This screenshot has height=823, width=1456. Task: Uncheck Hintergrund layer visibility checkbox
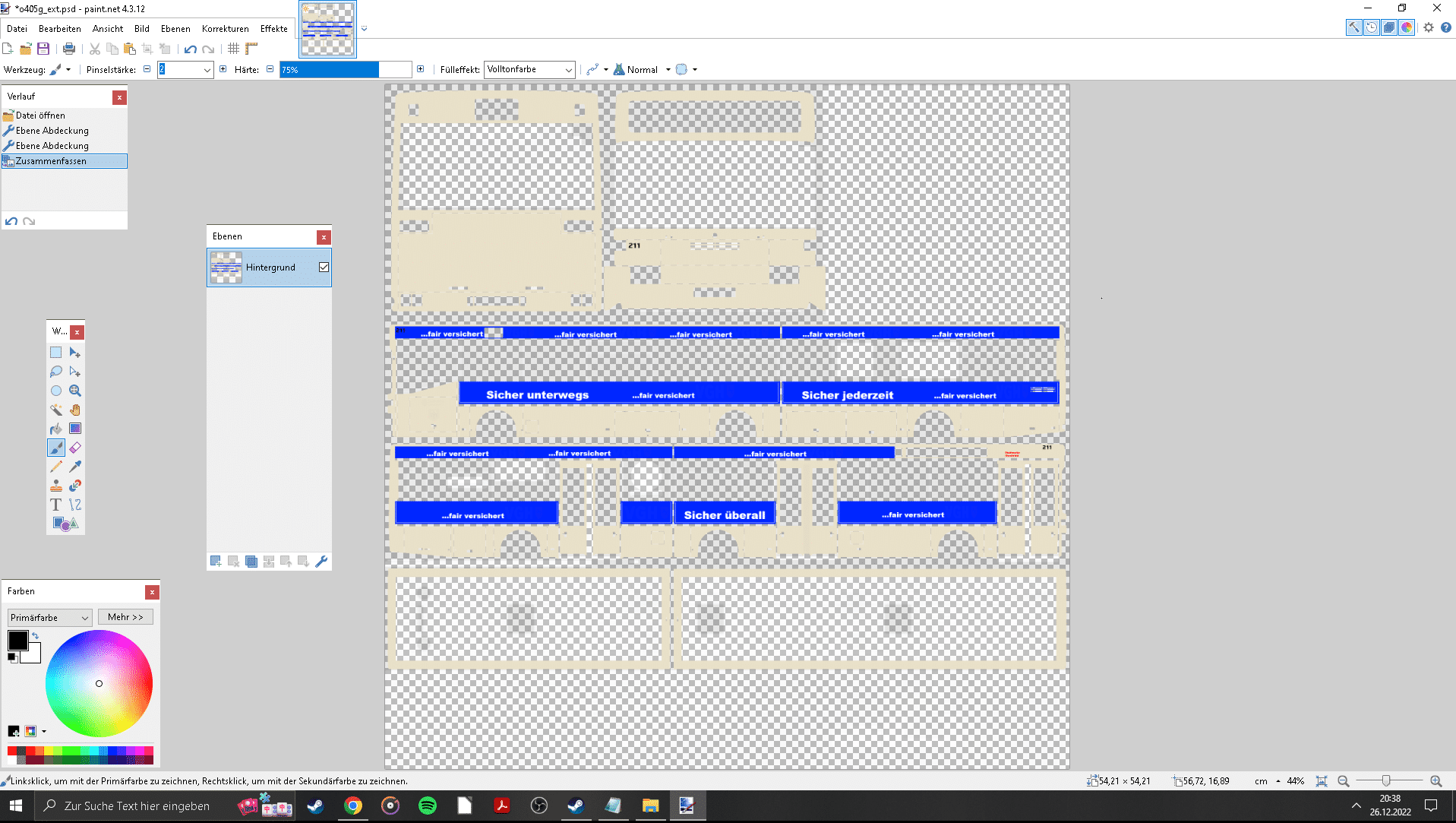[x=324, y=267]
